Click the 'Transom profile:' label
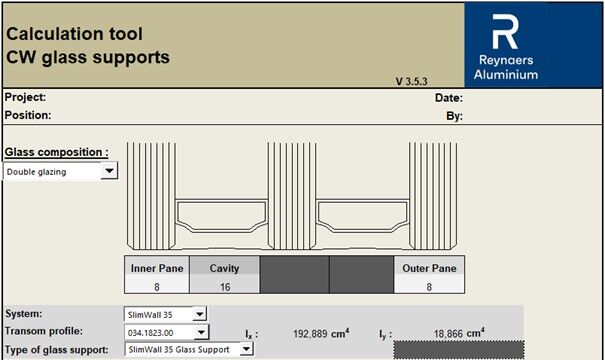The width and height of the screenshot is (605, 360). (44, 331)
